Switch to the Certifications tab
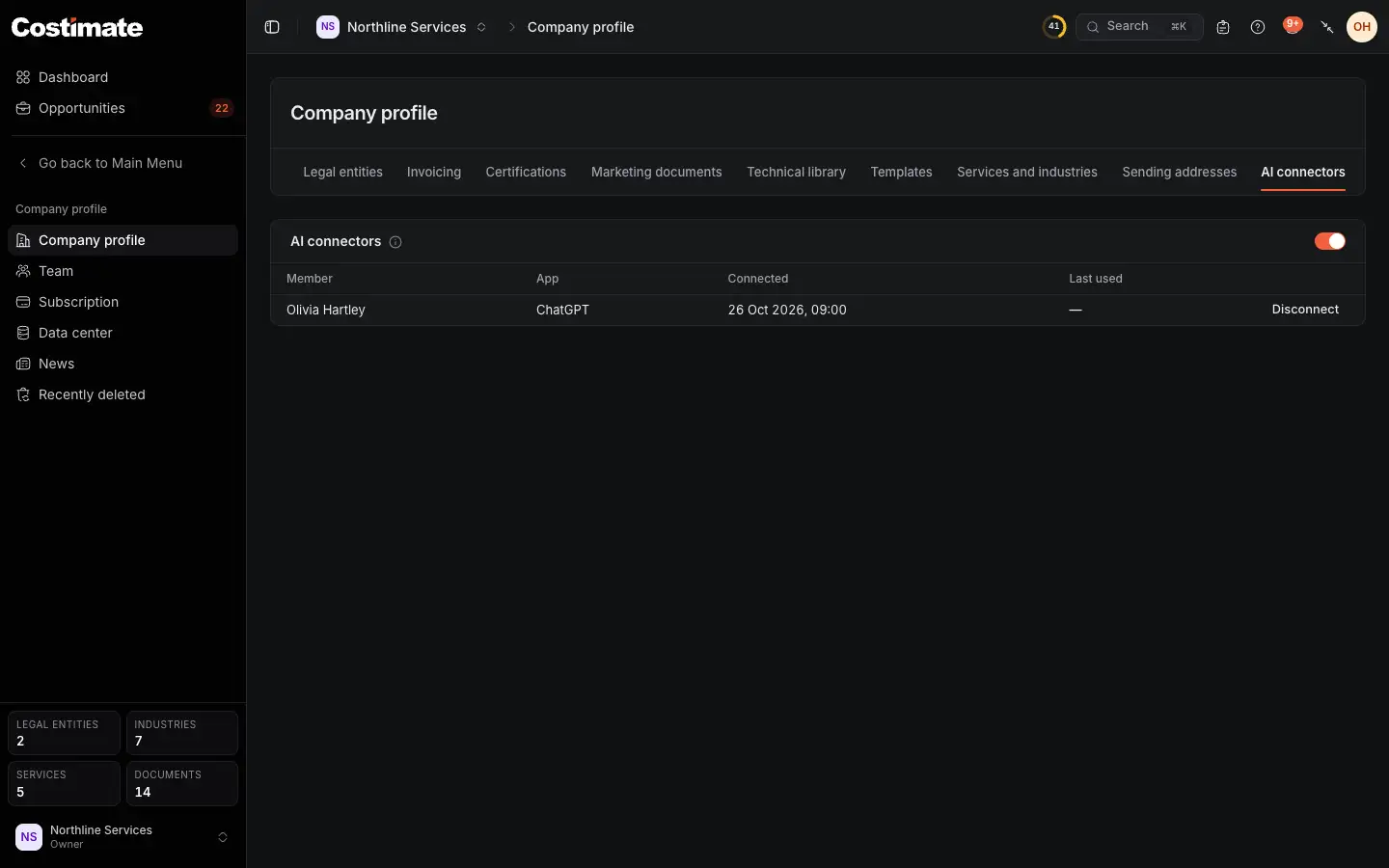Viewport: 1389px width, 868px height. click(526, 172)
